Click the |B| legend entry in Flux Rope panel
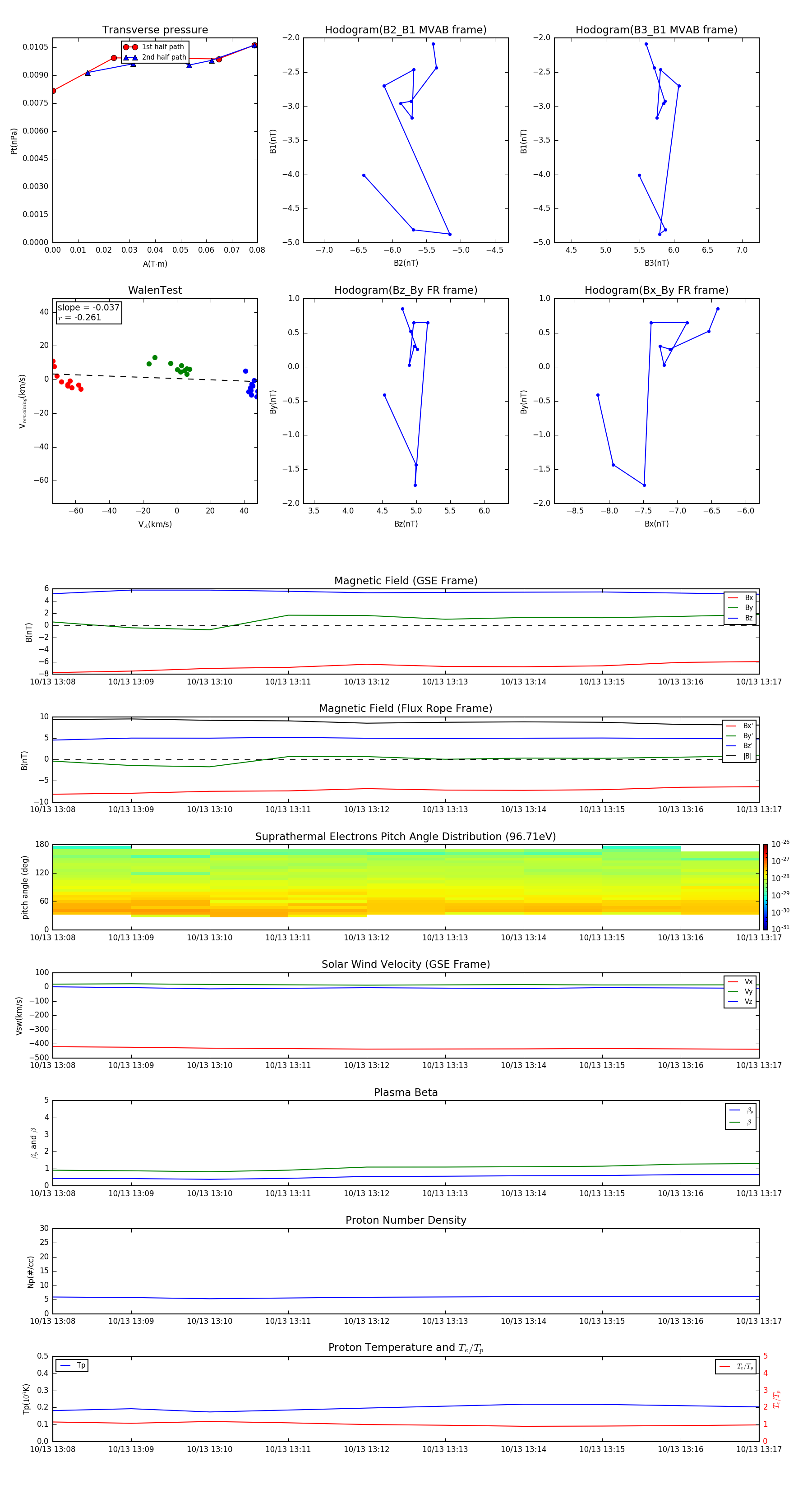812x1489 pixels. click(739, 756)
